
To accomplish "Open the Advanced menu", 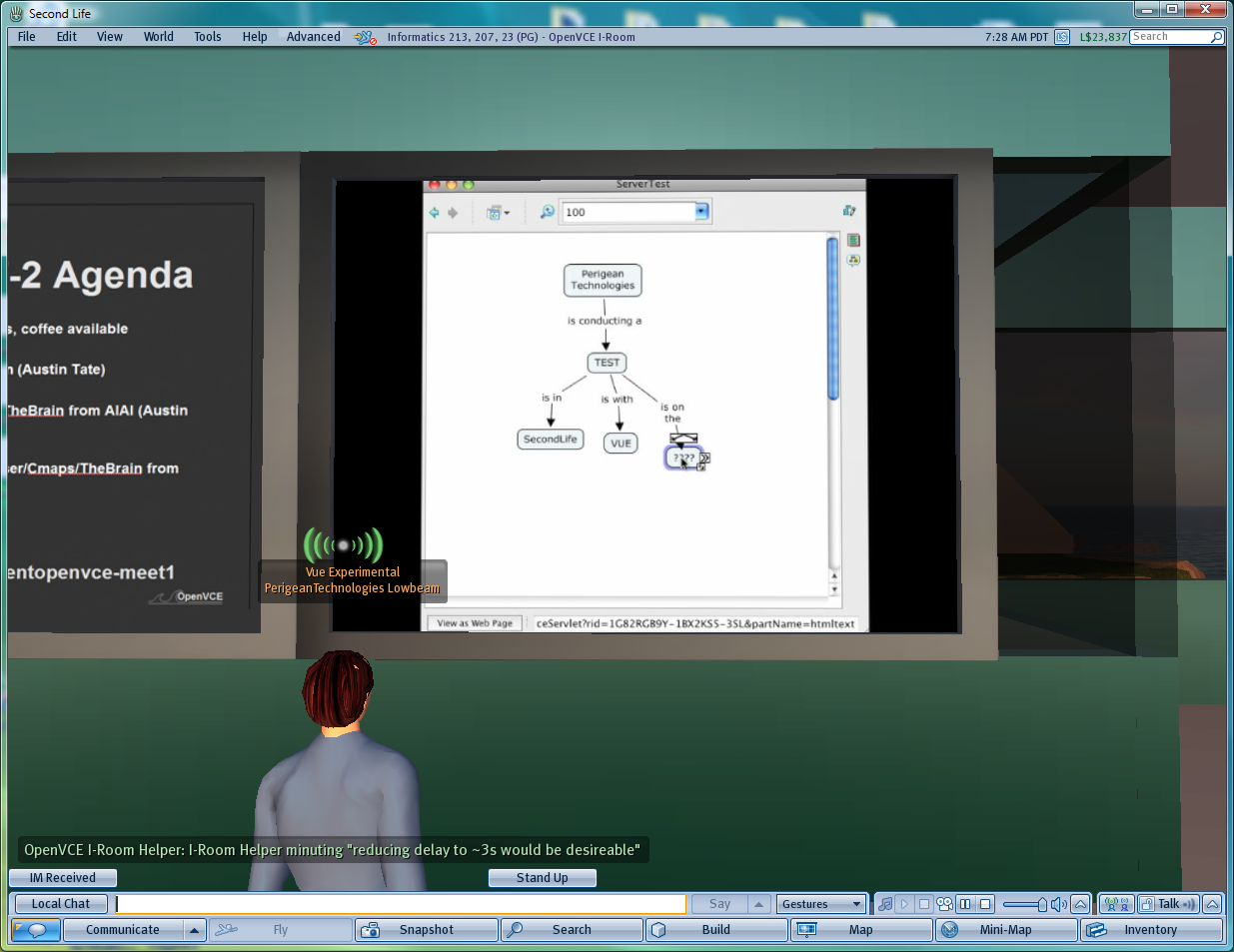I will pyautogui.click(x=314, y=37).
